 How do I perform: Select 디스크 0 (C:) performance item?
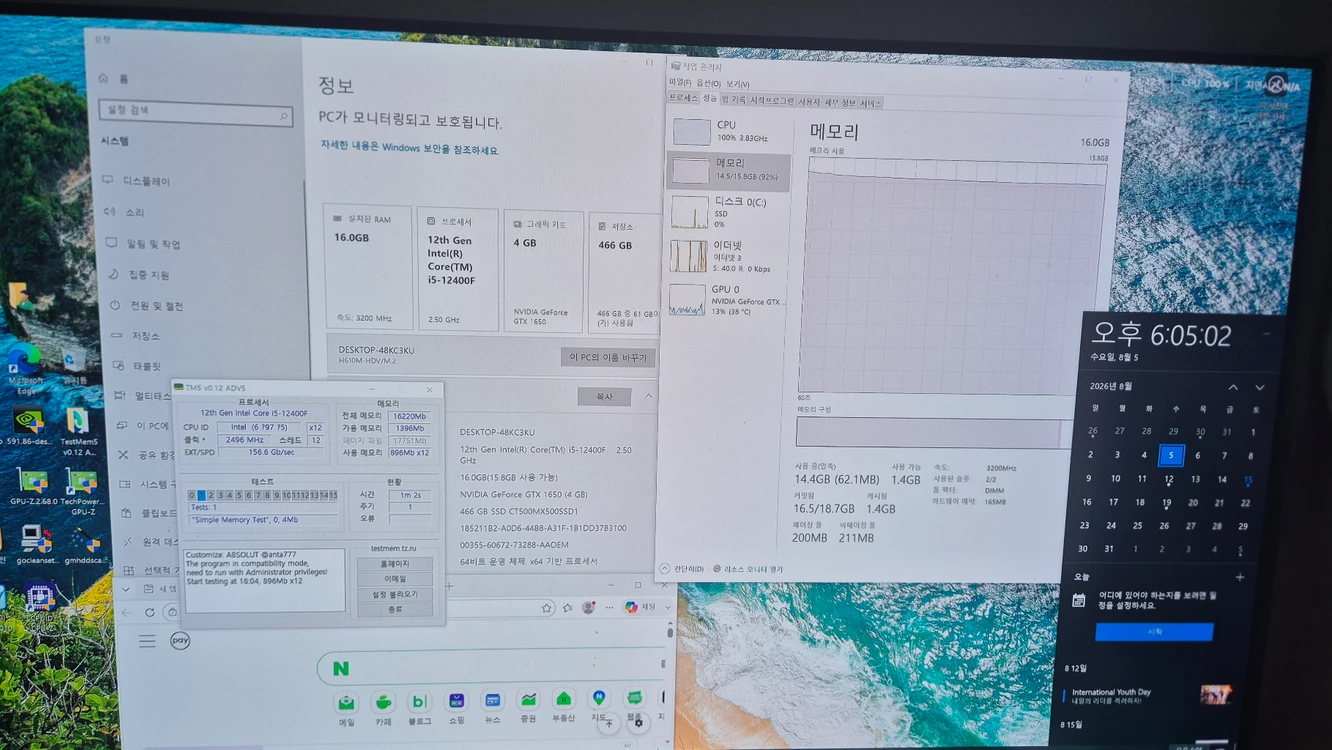[728, 212]
